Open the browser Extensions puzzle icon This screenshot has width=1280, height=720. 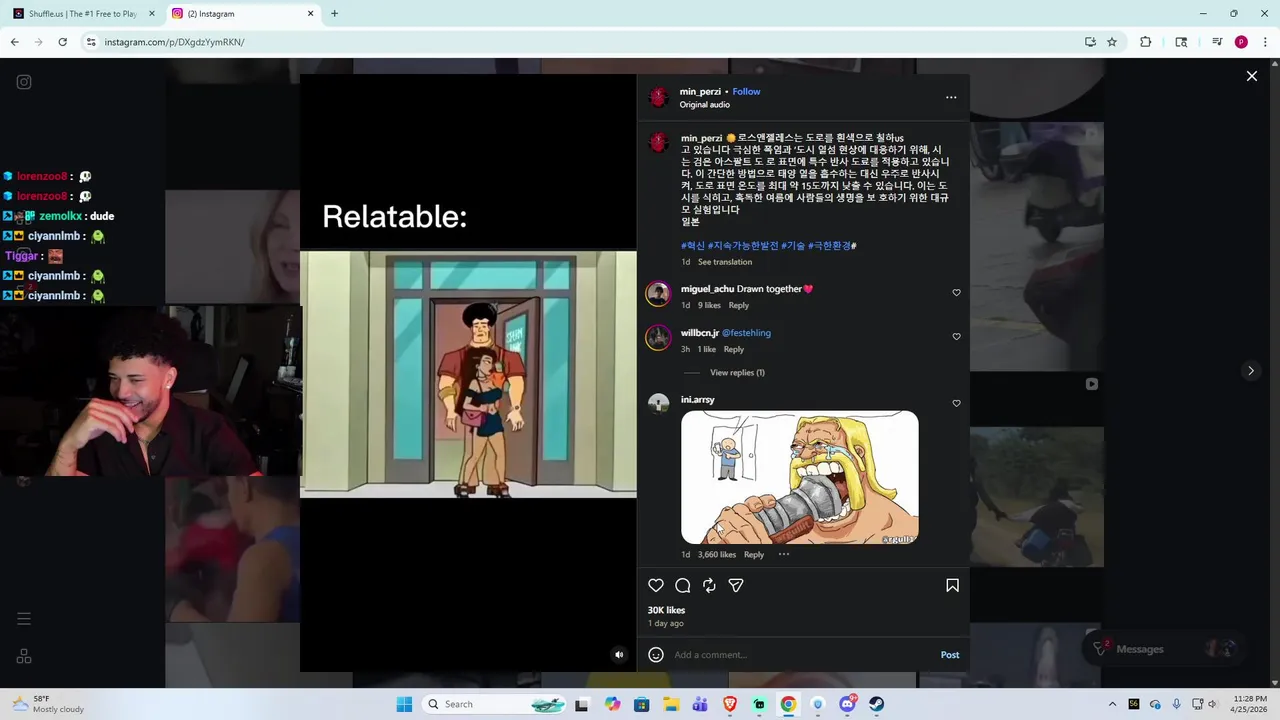click(1146, 42)
